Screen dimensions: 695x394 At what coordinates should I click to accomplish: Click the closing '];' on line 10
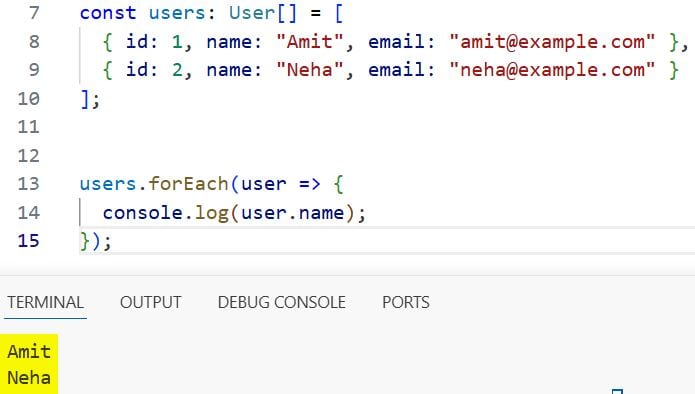point(90,99)
